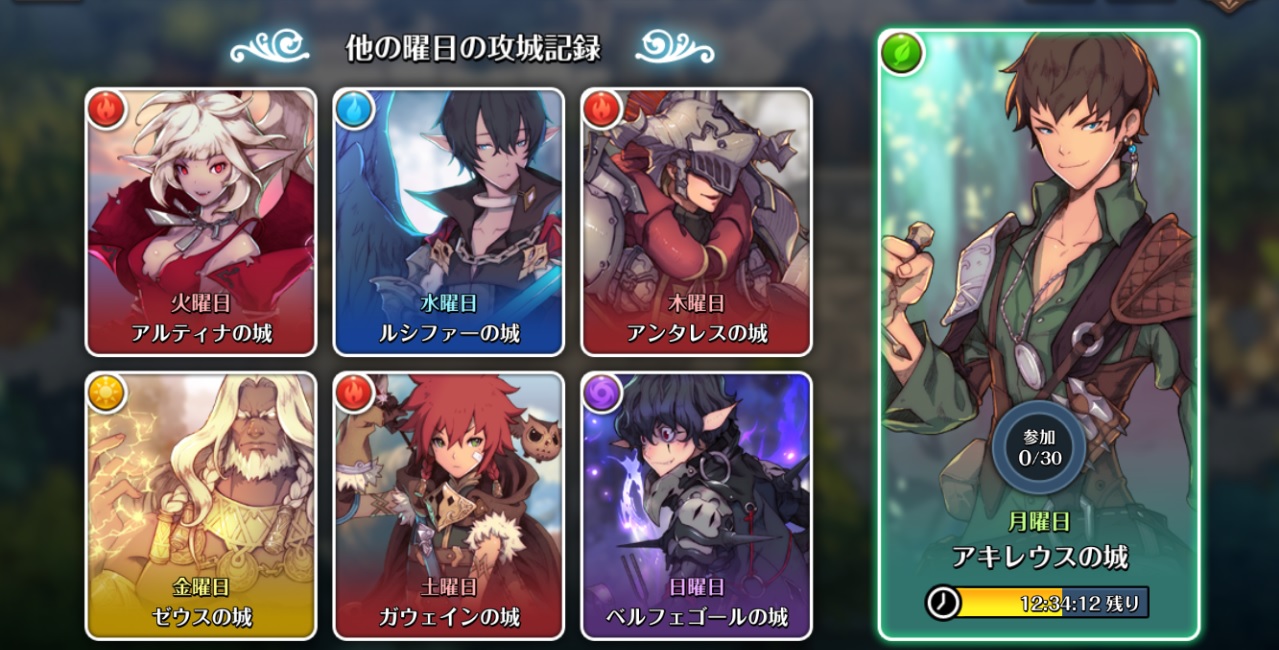Open Friday's ゼウスの城 record
This screenshot has height=650, width=1279.
(x=201, y=505)
